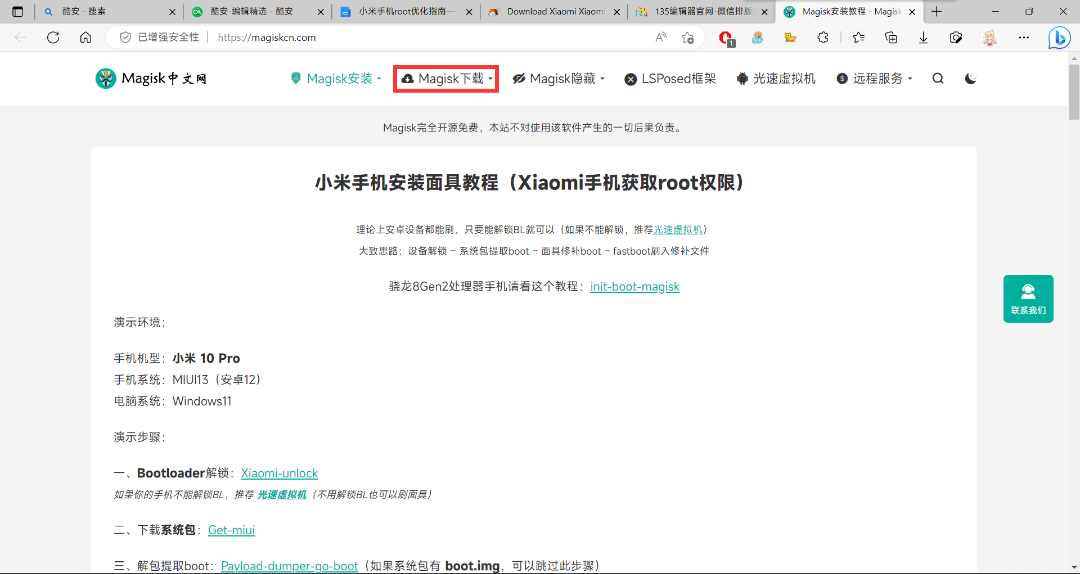Open LSPosed框架 in the navigation bar
1080x574 pixels.
pyautogui.click(x=670, y=79)
